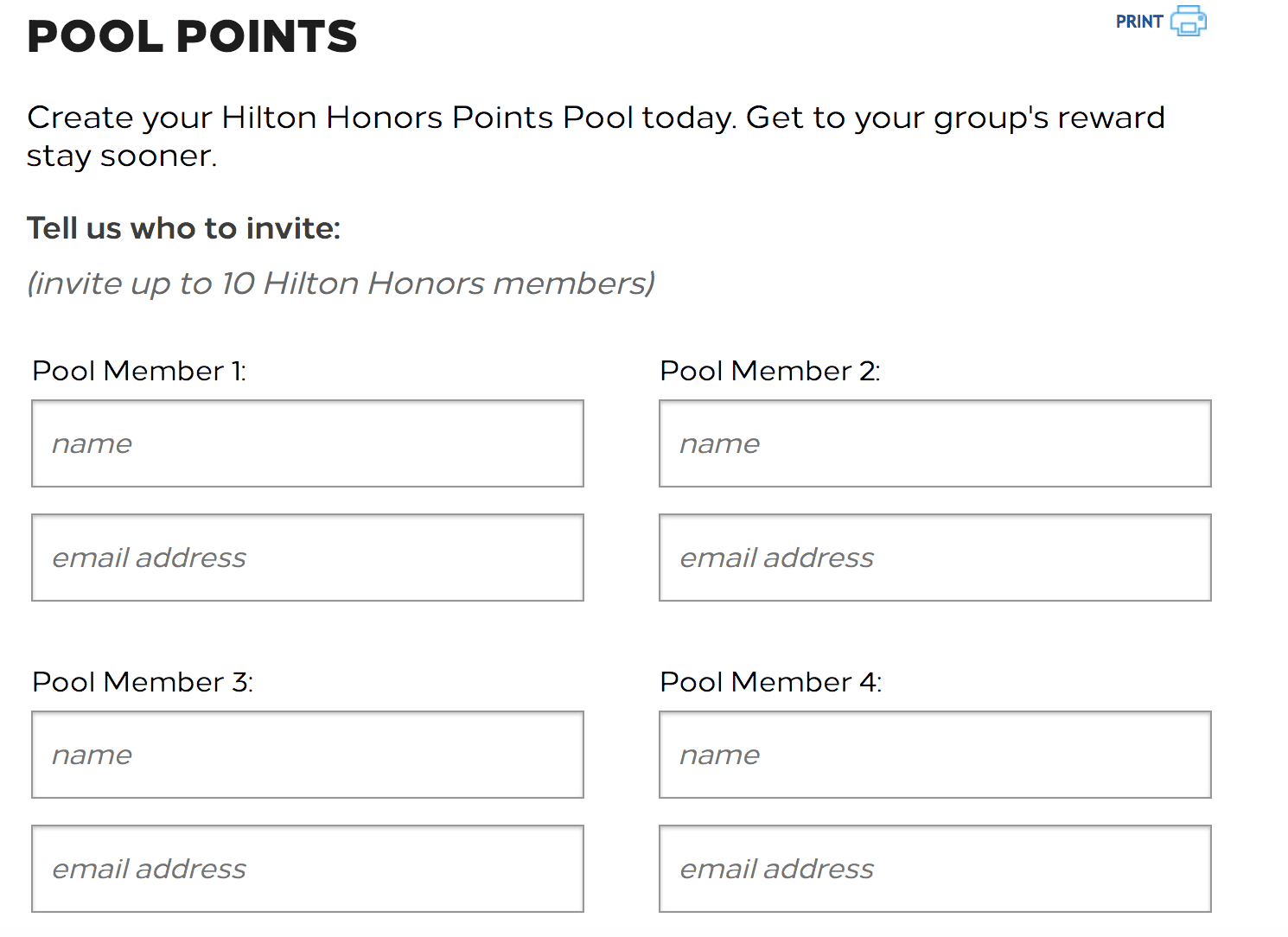Click inside Pool Member 2 email address box

pyautogui.click(x=934, y=558)
